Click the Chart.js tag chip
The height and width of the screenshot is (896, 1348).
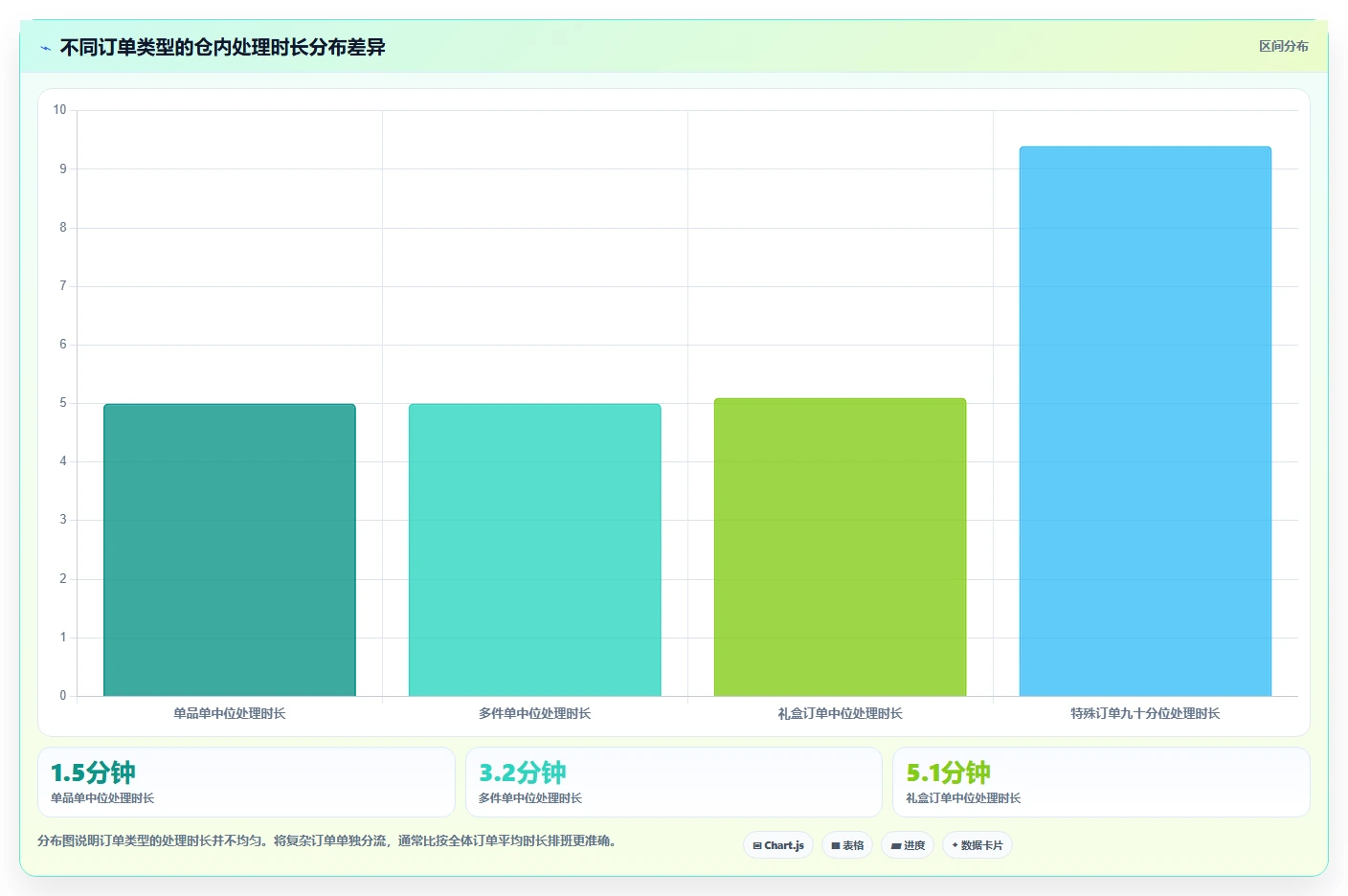(x=778, y=845)
